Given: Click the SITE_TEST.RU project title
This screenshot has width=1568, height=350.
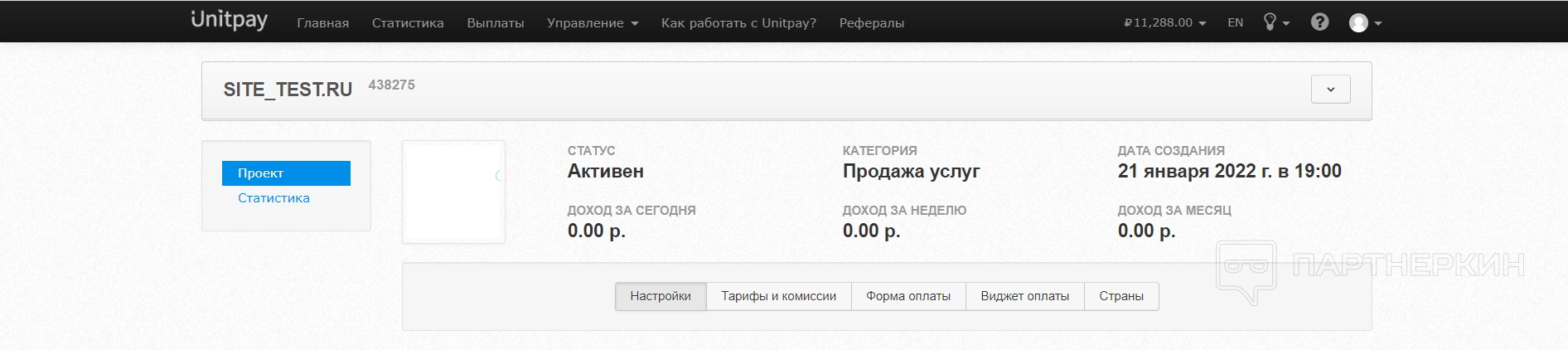Looking at the screenshot, I should 288,90.
